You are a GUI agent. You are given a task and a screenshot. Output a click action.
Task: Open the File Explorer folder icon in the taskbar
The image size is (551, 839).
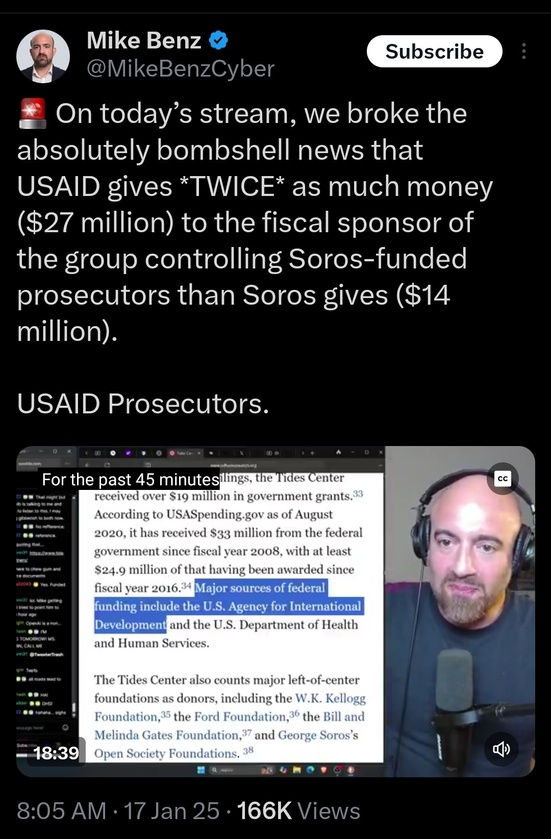click(297, 770)
